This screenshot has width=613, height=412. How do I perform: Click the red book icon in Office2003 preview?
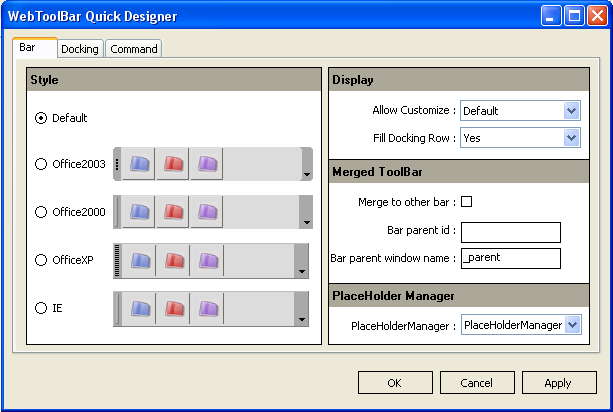(173, 164)
